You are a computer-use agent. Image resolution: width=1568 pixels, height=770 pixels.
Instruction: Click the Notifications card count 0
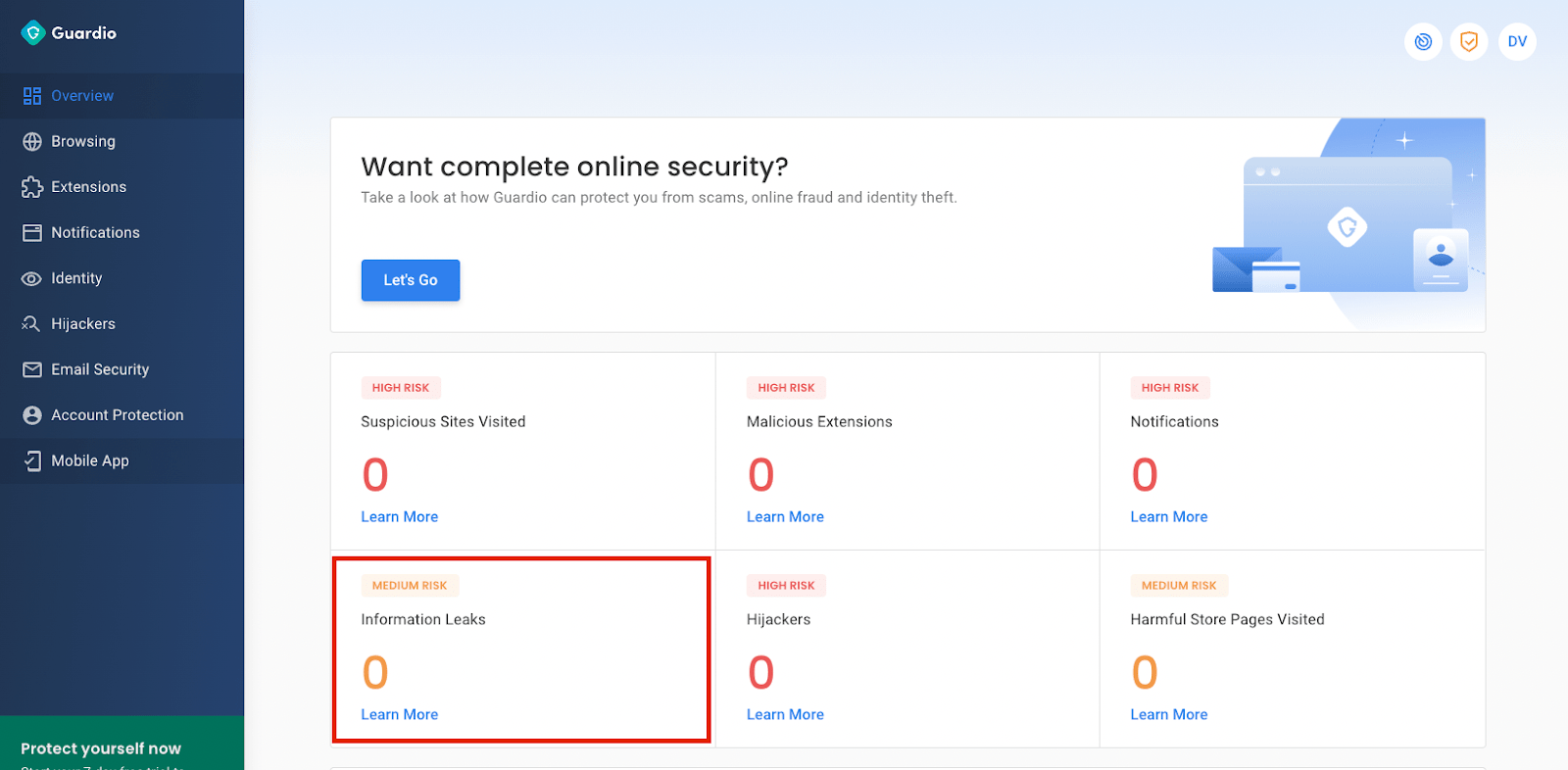(1145, 475)
